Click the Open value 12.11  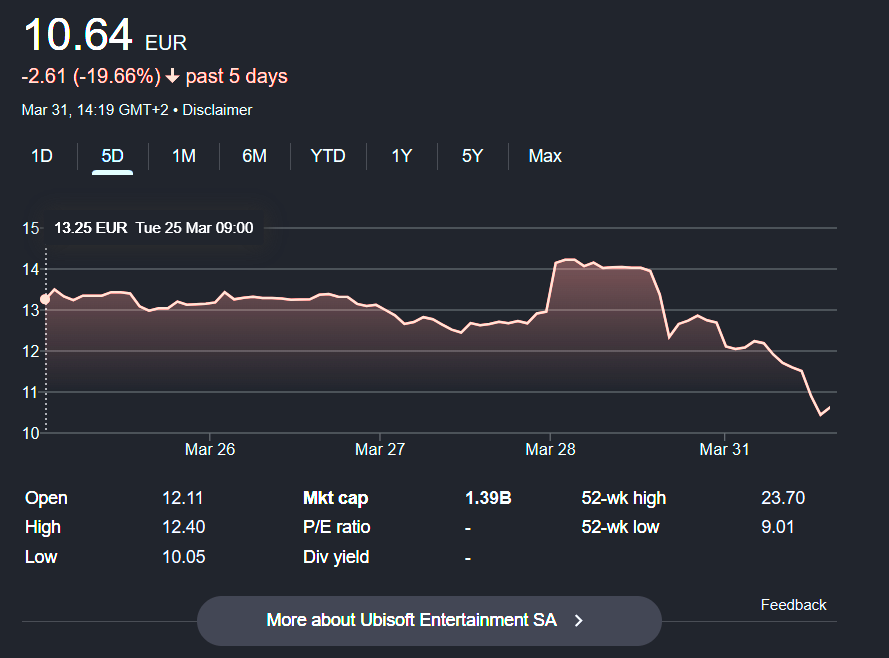pyautogui.click(x=183, y=498)
